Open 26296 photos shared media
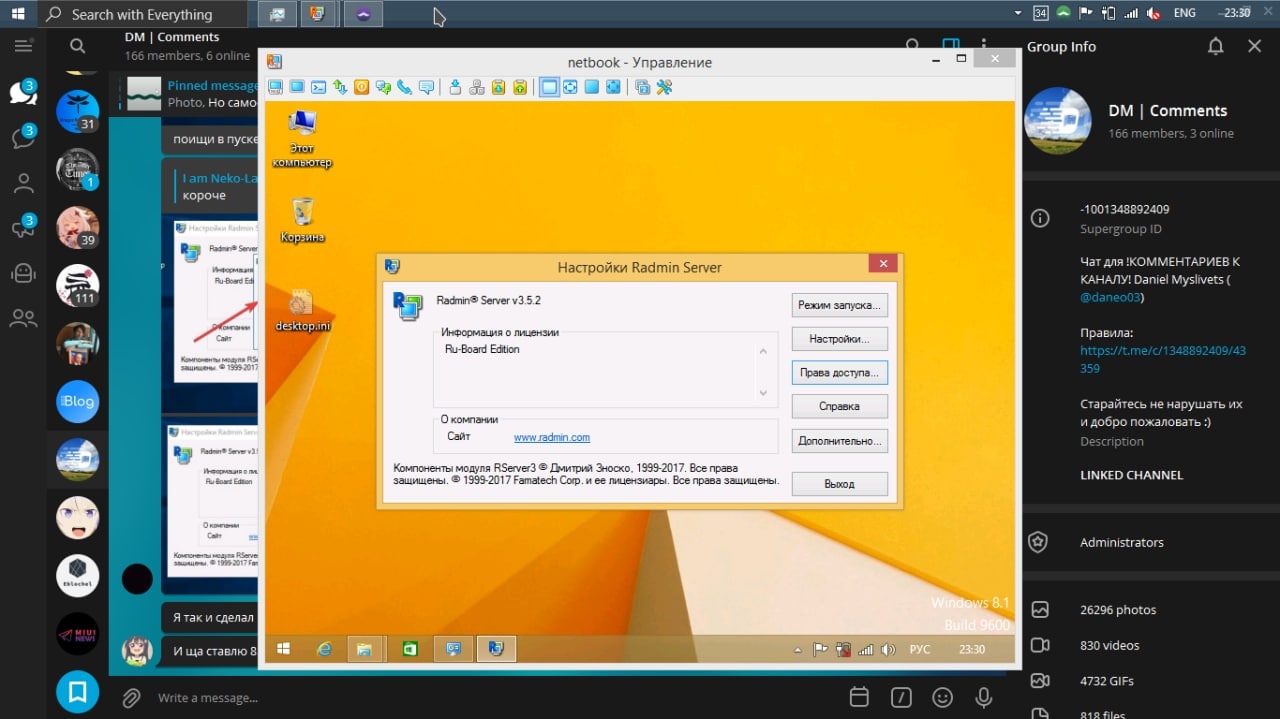Screen dimensions: 1280x719 click(1151, 609)
